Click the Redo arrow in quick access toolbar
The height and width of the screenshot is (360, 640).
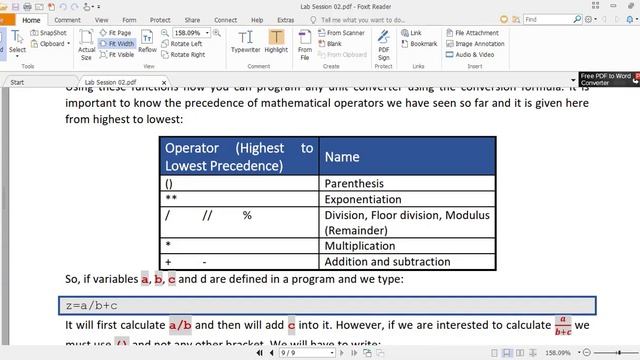(74, 7)
